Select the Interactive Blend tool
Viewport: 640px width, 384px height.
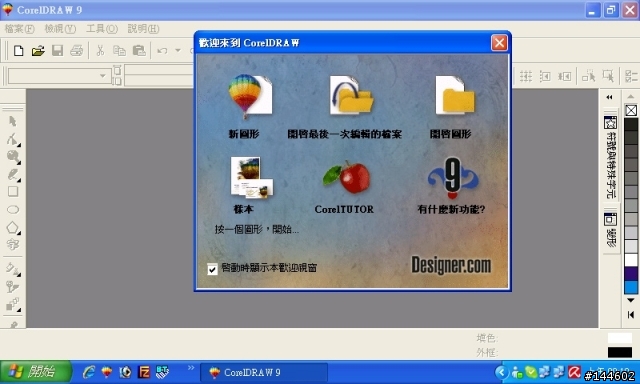coord(13,304)
